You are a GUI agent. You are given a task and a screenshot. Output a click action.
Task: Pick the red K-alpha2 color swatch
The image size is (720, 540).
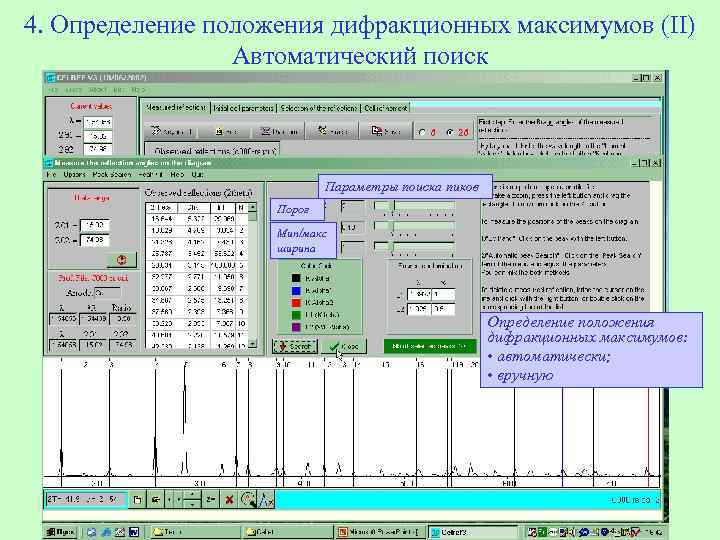[x=296, y=303]
